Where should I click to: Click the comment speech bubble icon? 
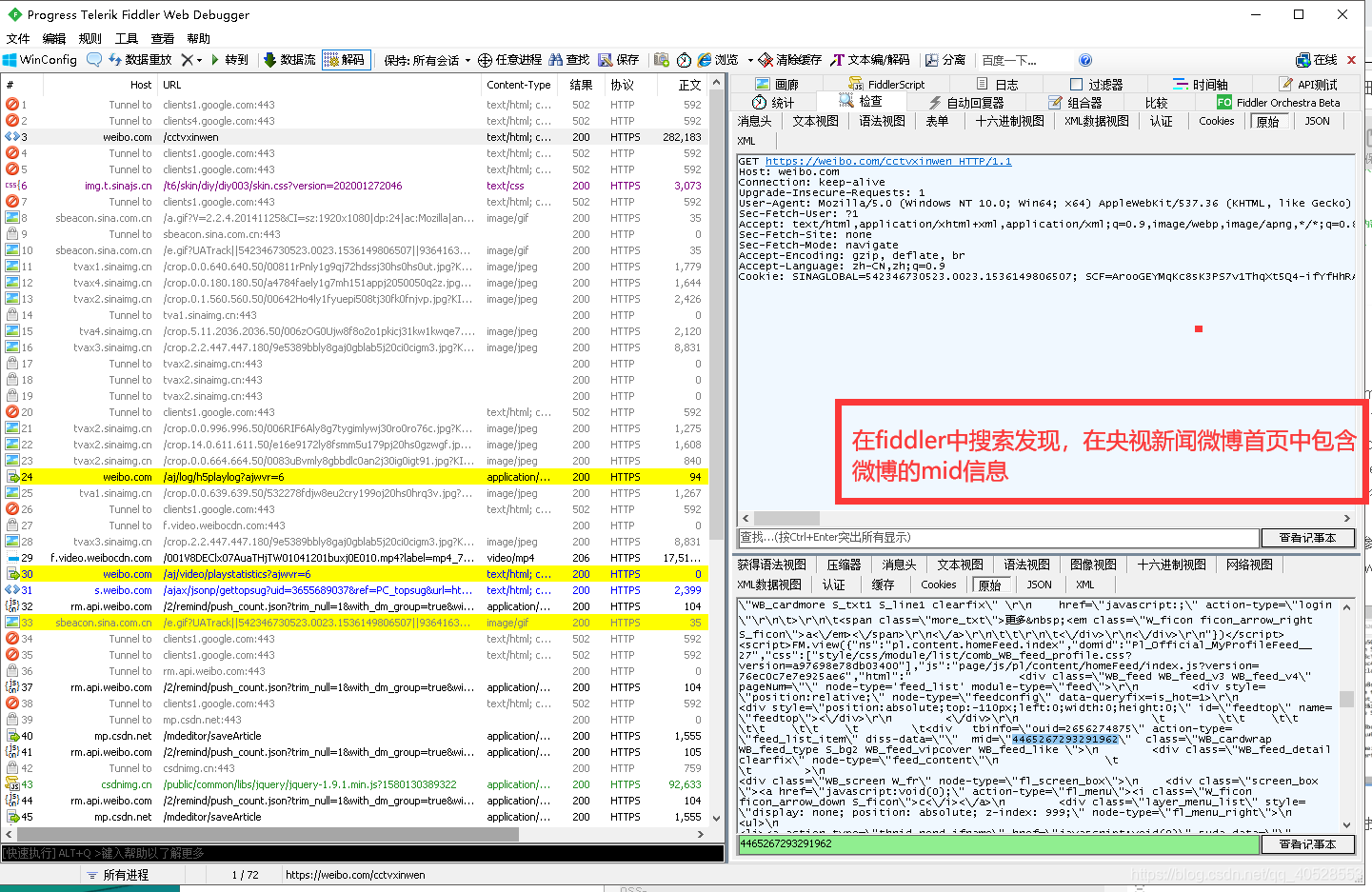click(x=93, y=59)
